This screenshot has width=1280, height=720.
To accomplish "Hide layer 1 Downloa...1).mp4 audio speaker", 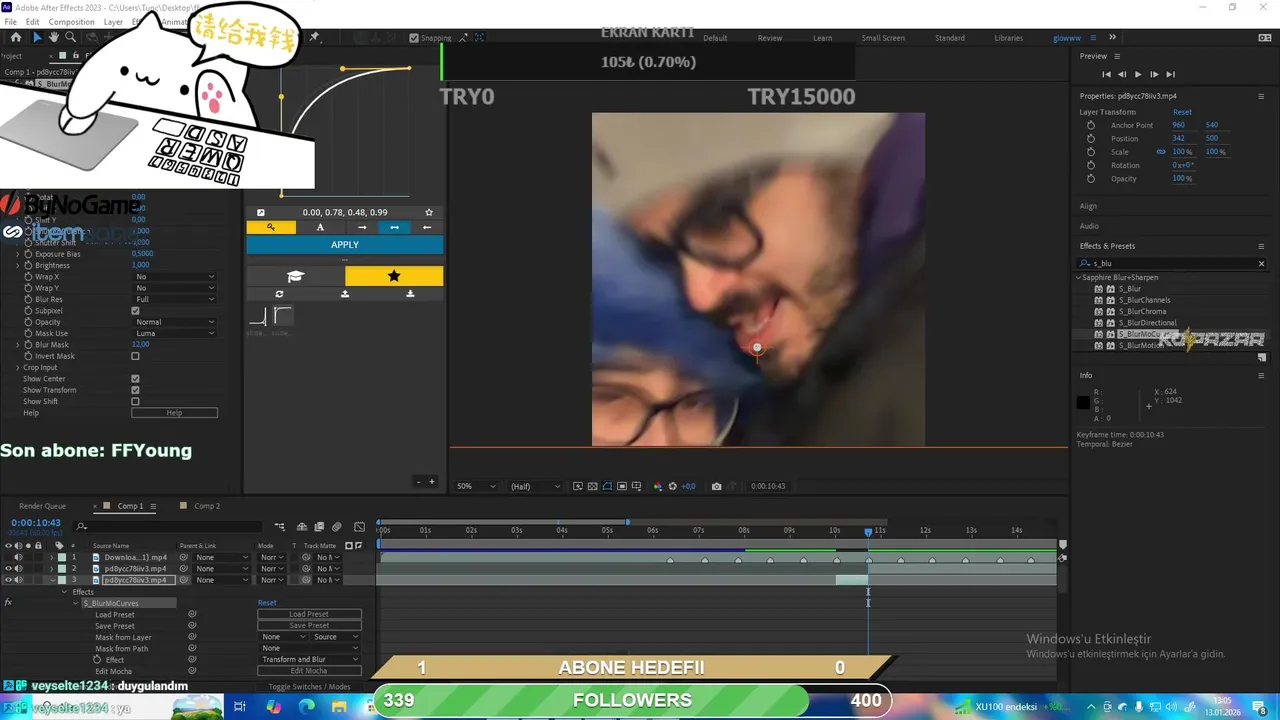I will (18, 557).
